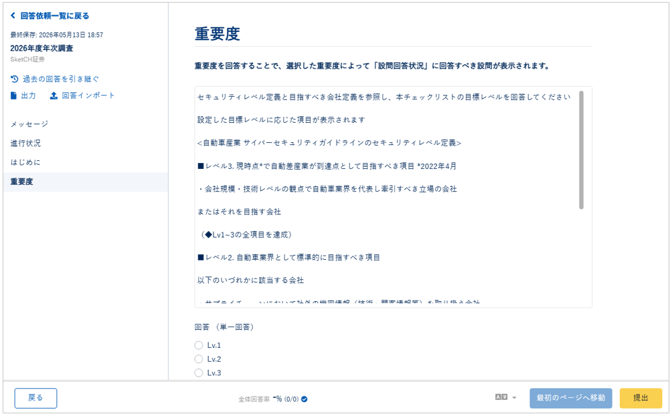Click the yellow 提出 button

641,398
